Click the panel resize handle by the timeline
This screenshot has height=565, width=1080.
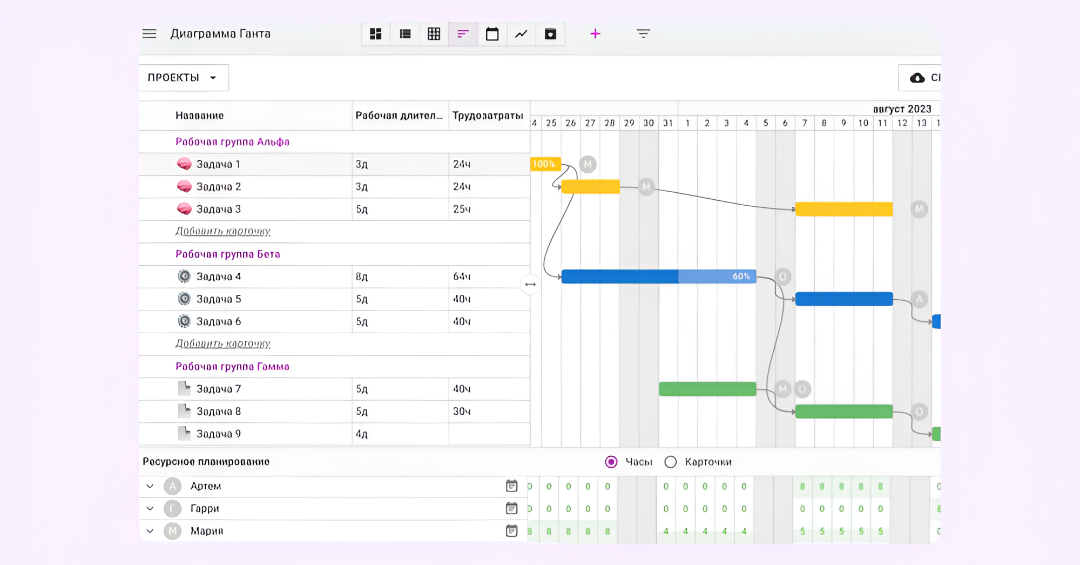[x=530, y=284]
